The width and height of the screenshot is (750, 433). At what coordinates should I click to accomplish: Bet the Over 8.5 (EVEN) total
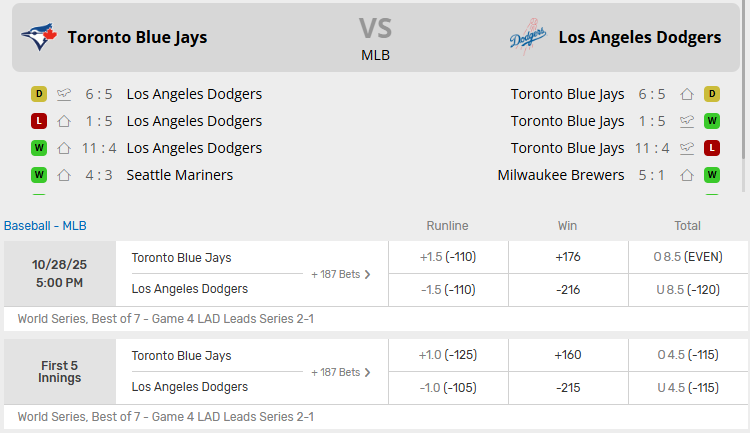(x=687, y=257)
